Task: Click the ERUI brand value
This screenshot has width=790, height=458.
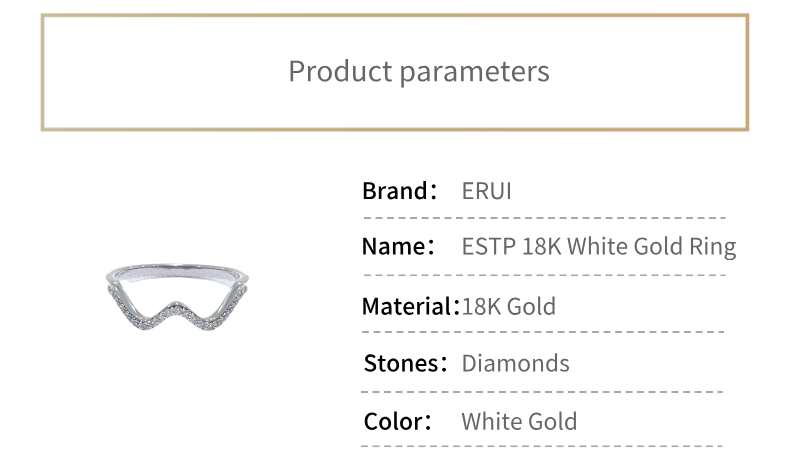Action: pos(486,191)
